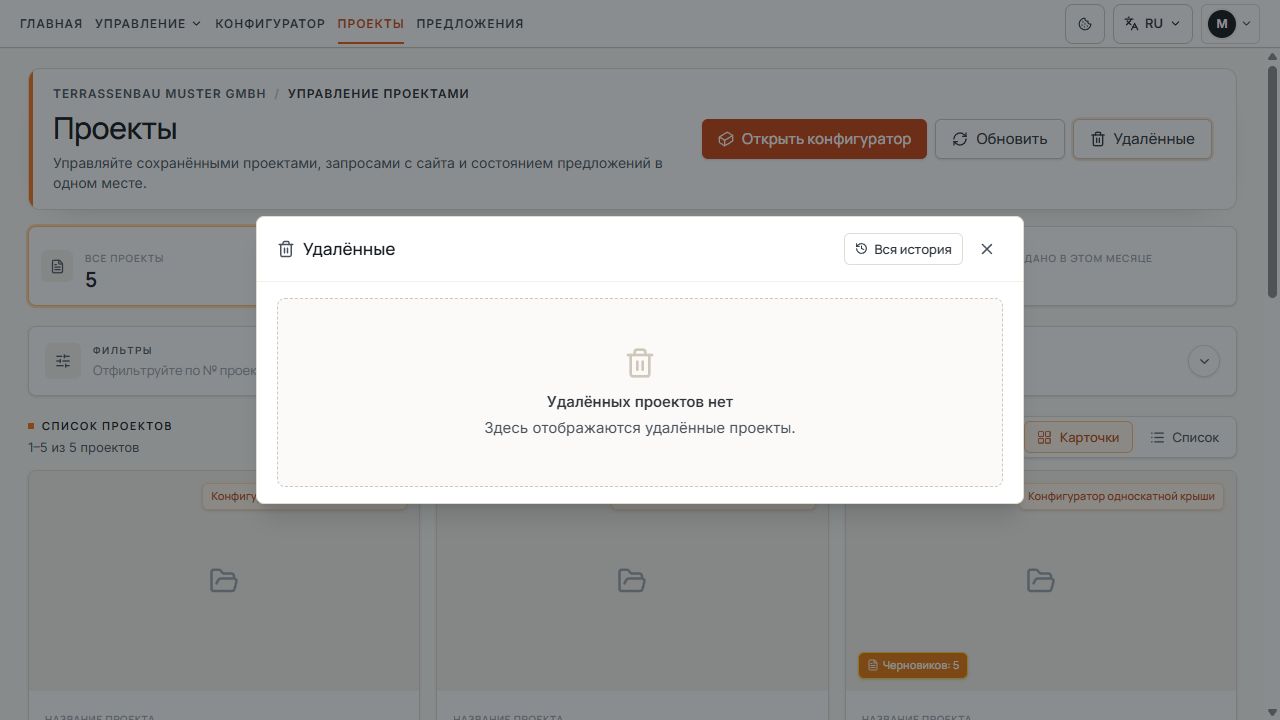Click the document icon beside Все проекты
The image size is (1280, 720).
[58, 267]
